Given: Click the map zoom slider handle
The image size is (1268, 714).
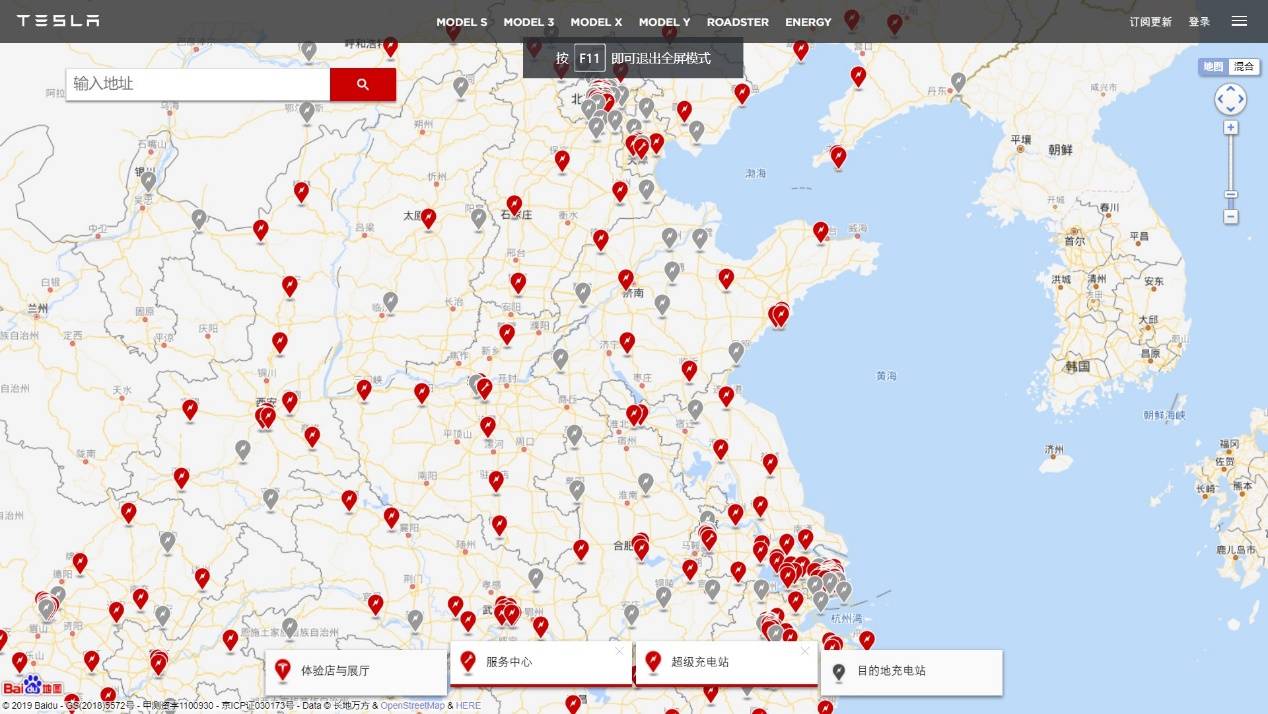Looking at the screenshot, I should (x=1230, y=195).
